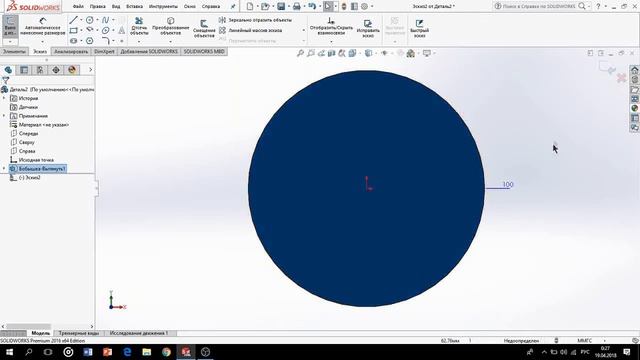Viewport: 640px width, 360px height.
Task: Click the Rebuild traffic light icon
Action: point(344,6)
